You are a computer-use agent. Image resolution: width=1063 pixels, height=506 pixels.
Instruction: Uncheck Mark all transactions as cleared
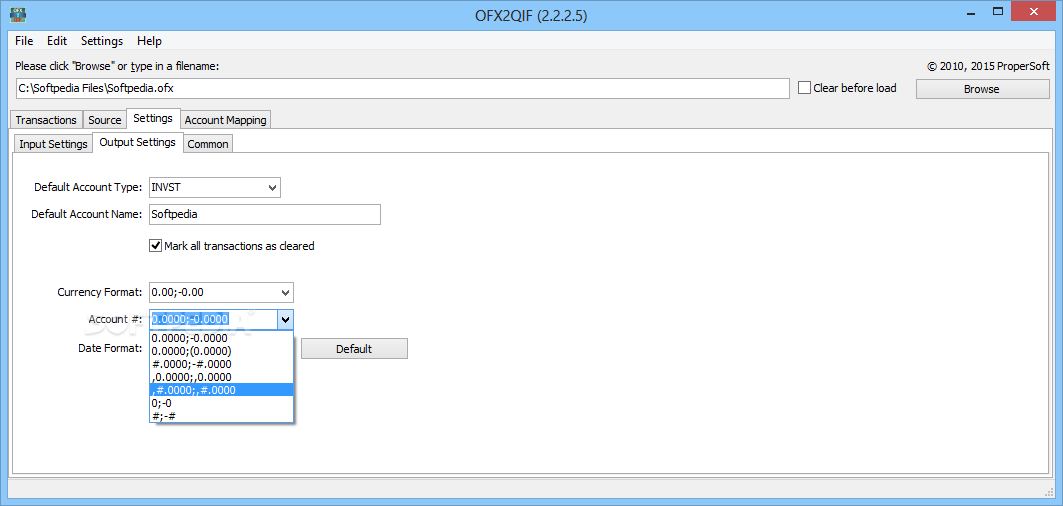tap(156, 246)
